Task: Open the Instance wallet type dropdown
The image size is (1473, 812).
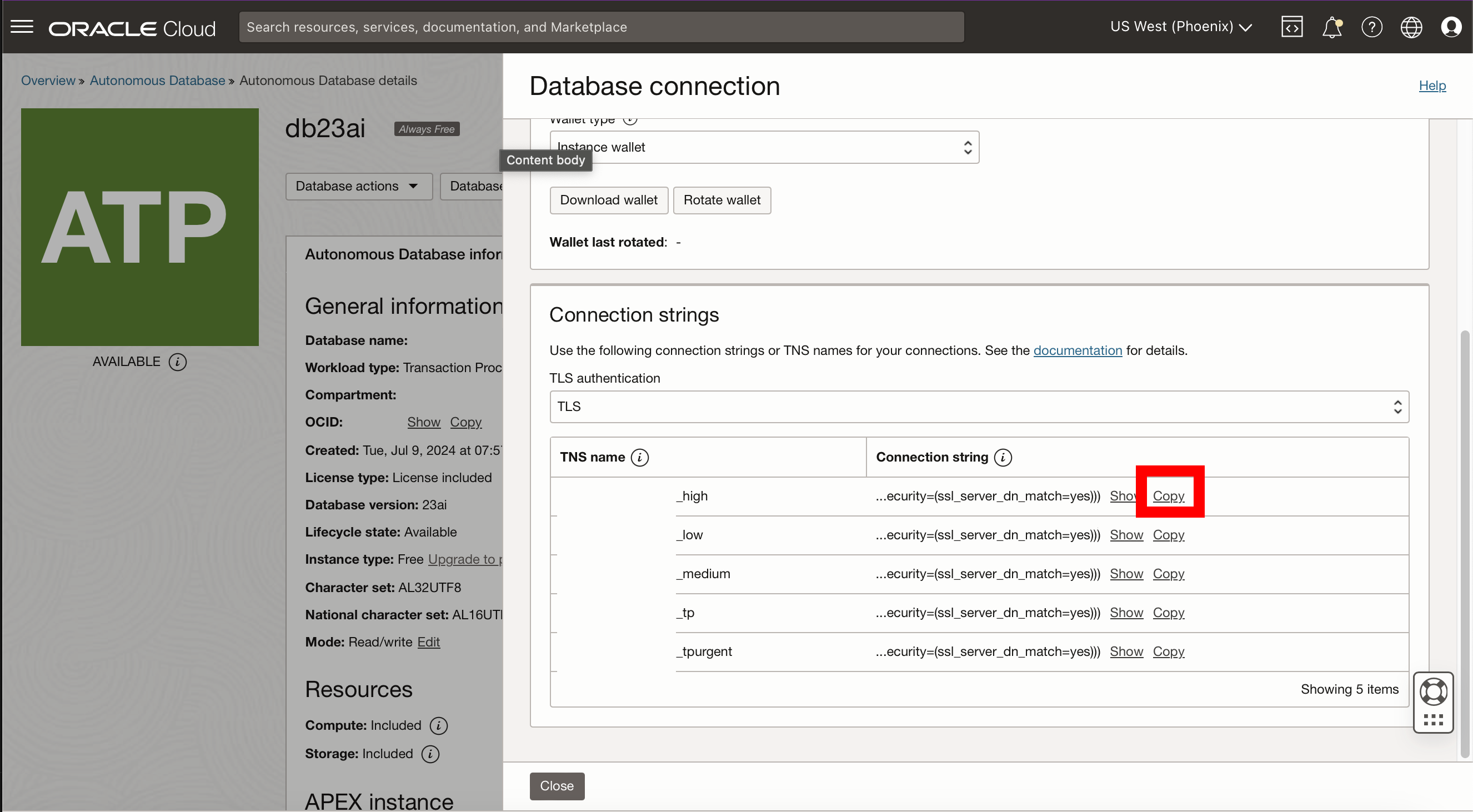Action: (x=764, y=148)
